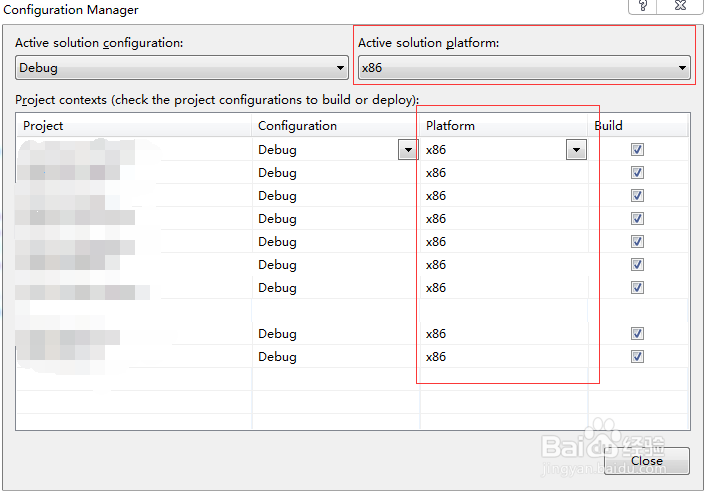This screenshot has height=493, width=706.
Task: Select the x86 platform cell in the last row
Action: (x=503, y=357)
